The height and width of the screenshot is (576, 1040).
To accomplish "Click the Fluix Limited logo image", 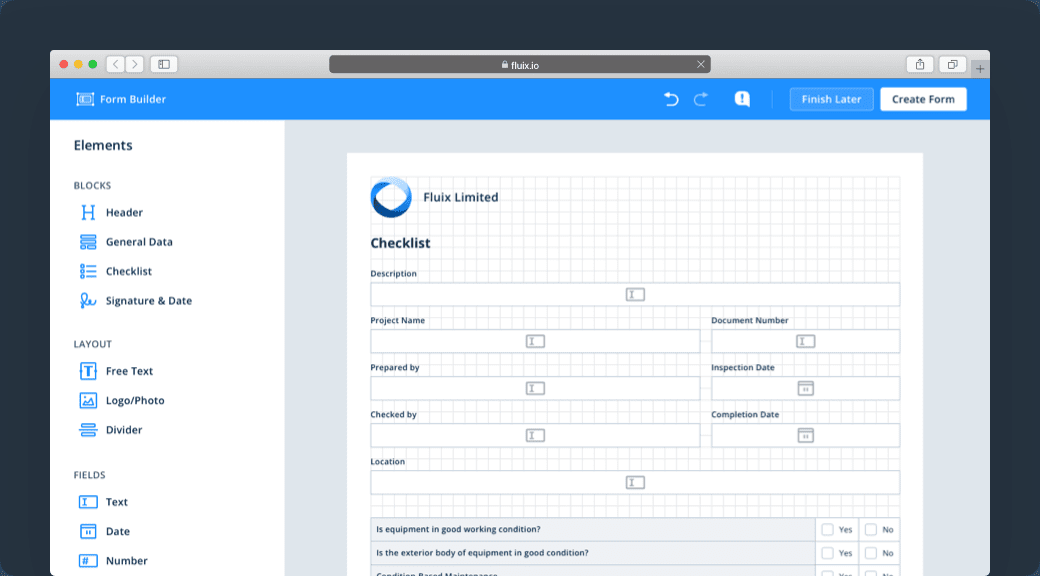I will click(391, 197).
